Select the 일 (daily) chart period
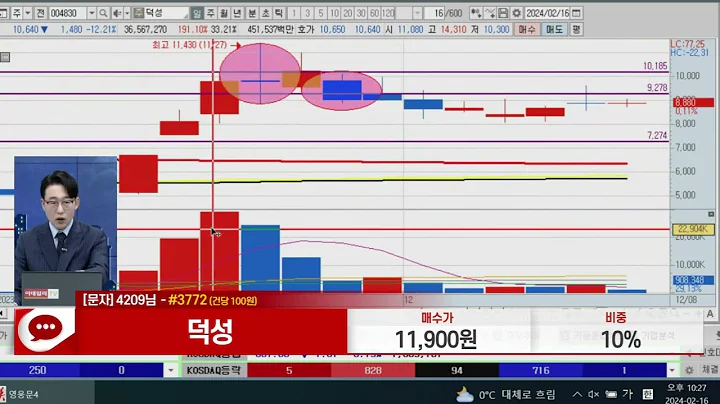 pos(197,13)
